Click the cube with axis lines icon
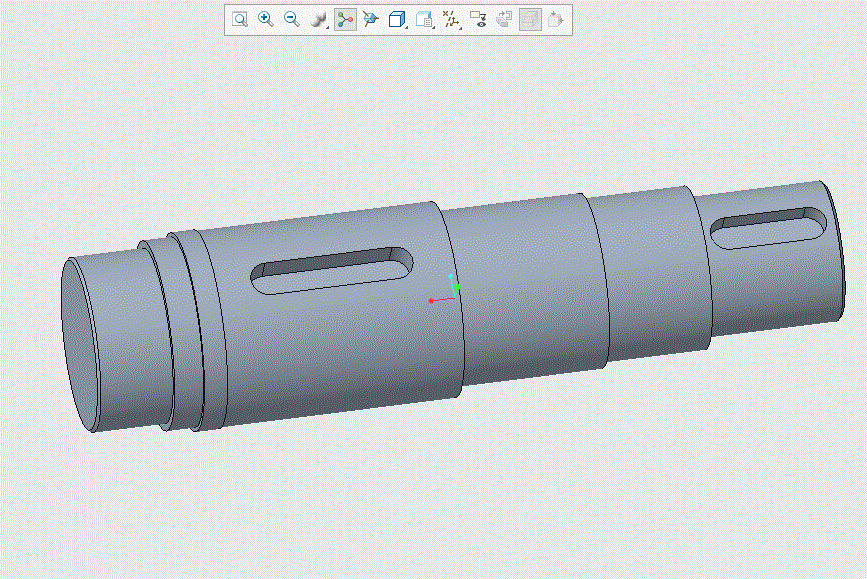The image size is (867, 579). click(370, 20)
